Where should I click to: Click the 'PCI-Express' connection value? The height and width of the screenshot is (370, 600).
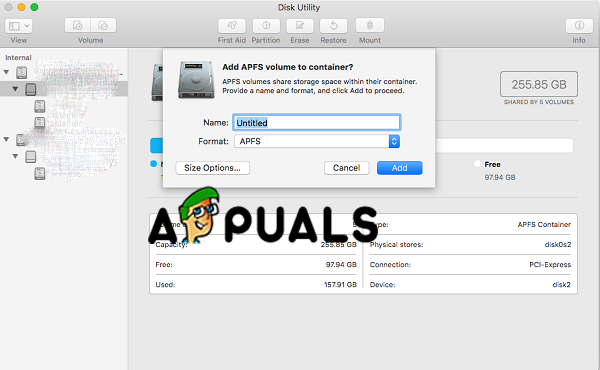550,264
